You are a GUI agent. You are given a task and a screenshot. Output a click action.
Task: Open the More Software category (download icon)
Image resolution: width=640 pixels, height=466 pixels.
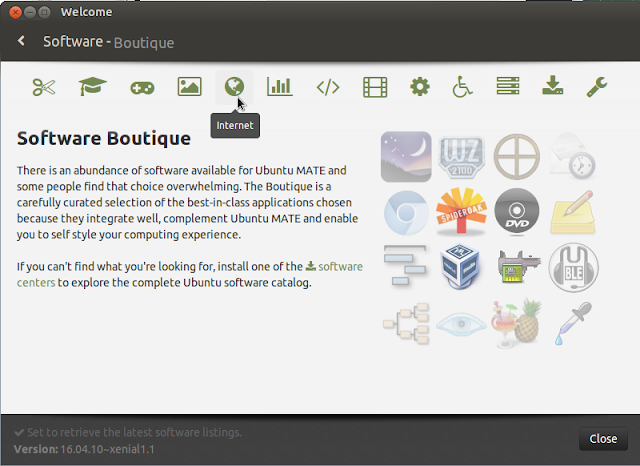[x=552, y=85]
